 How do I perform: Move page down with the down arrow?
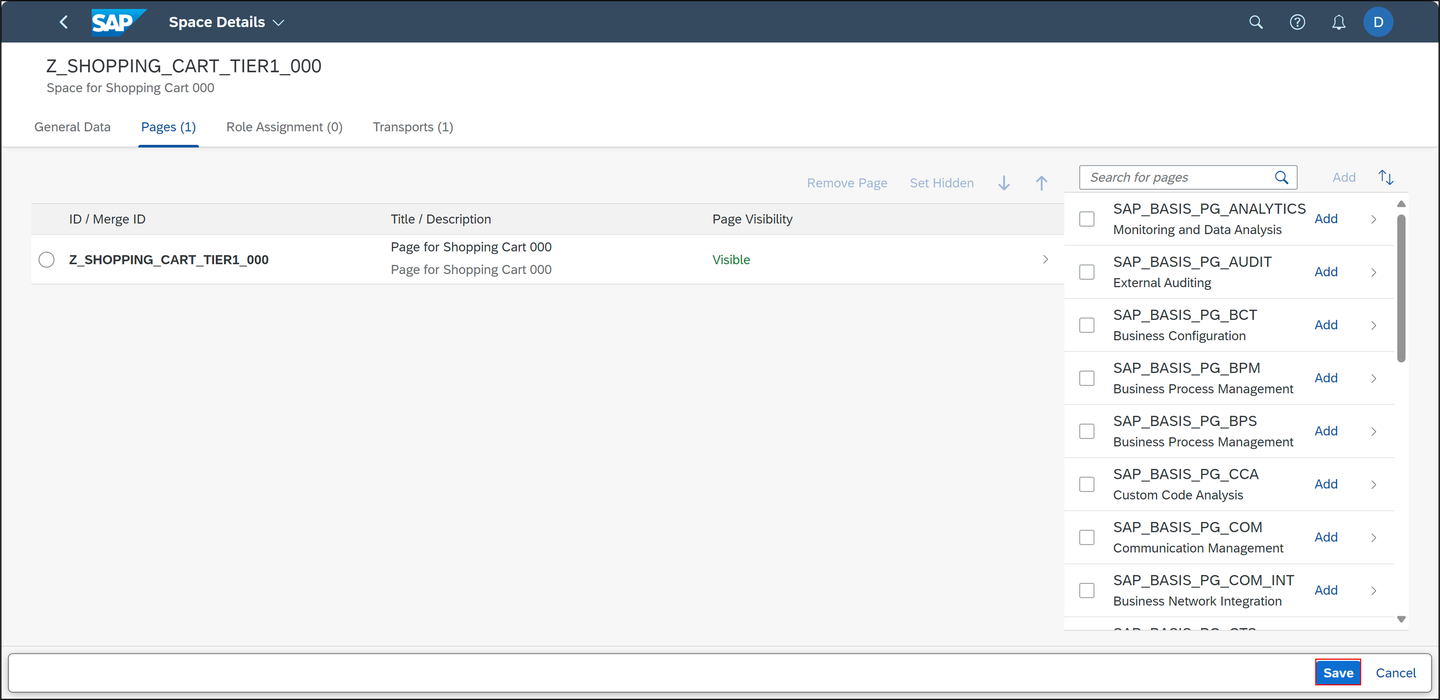point(1004,183)
